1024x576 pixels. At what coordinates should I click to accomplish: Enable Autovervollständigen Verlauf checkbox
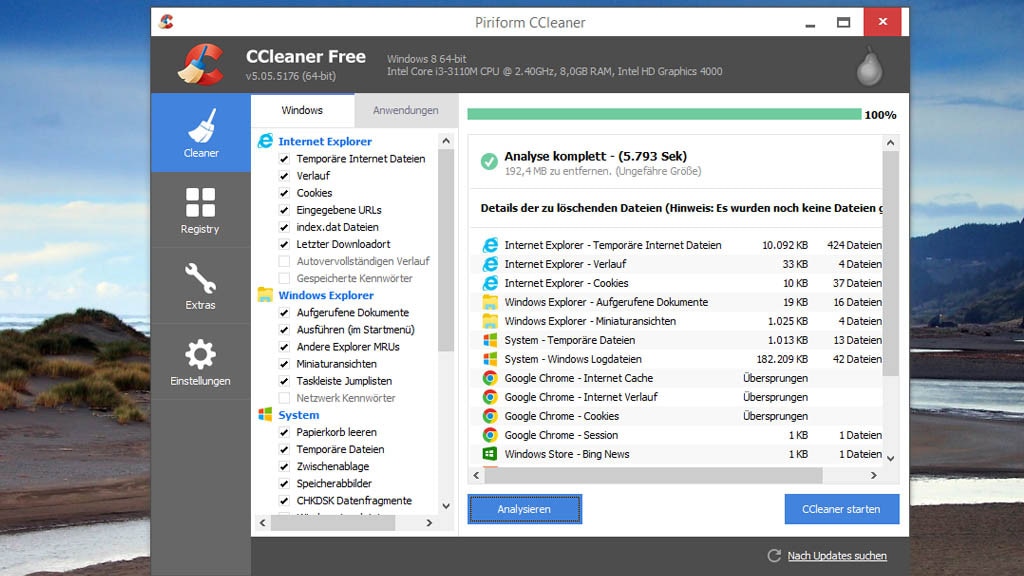click(284, 261)
